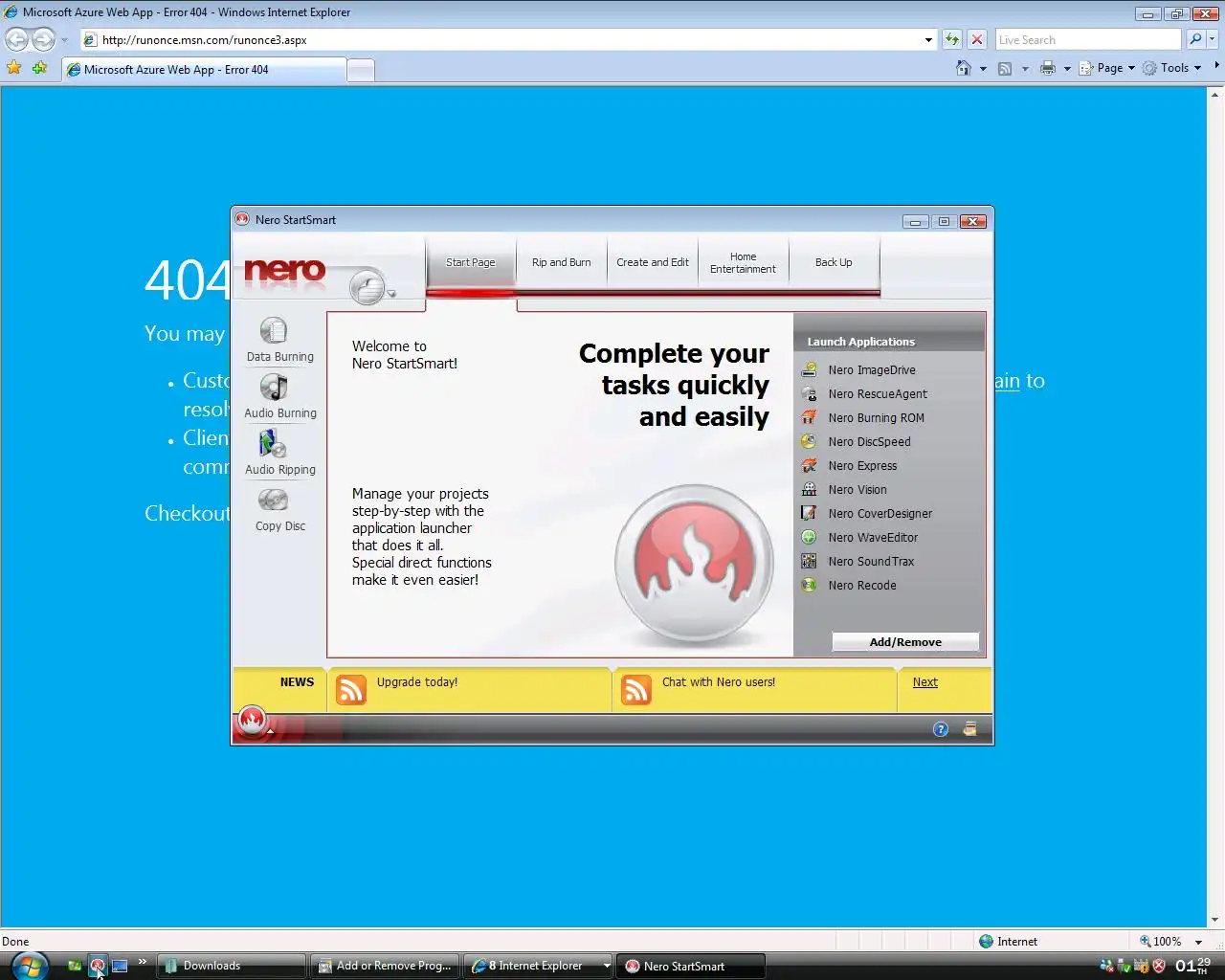Show more IE toolbar commands chevron
The width and height of the screenshot is (1225, 980).
[1216, 66]
